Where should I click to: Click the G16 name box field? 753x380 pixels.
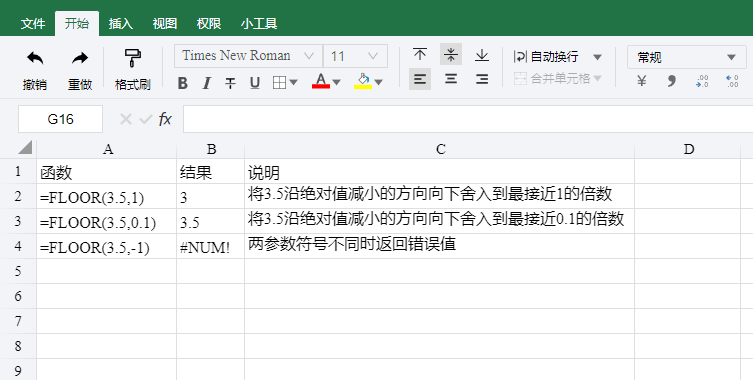coord(61,119)
